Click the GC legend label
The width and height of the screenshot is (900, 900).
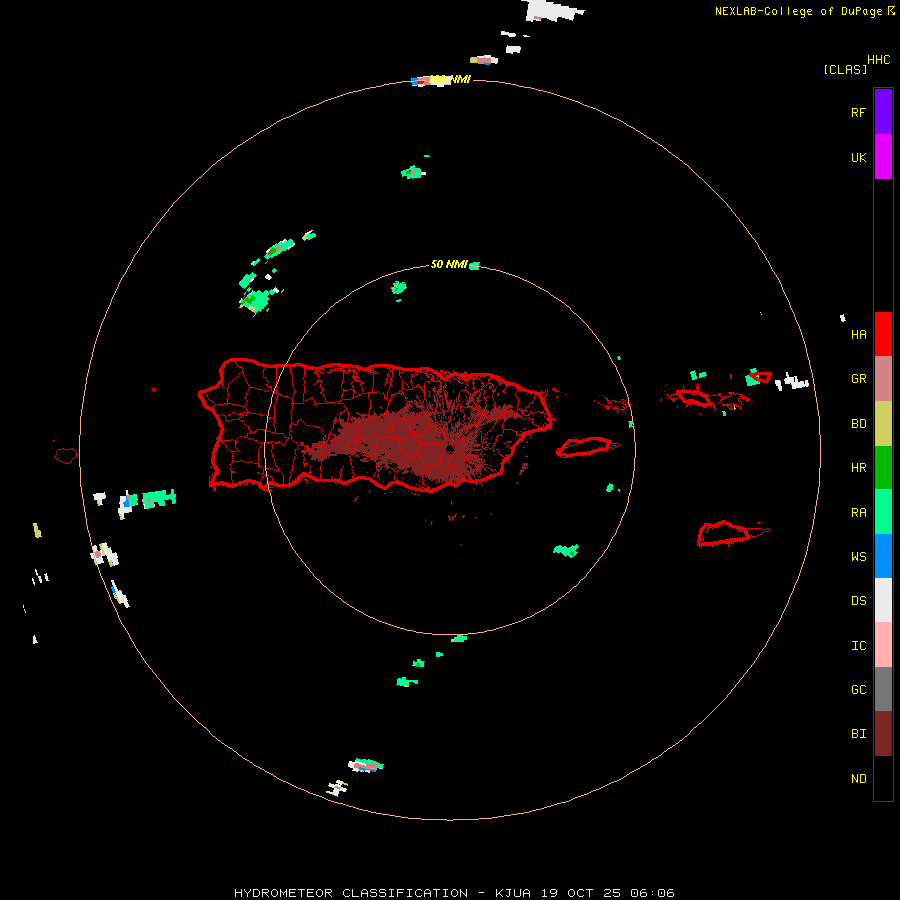(x=858, y=690)
